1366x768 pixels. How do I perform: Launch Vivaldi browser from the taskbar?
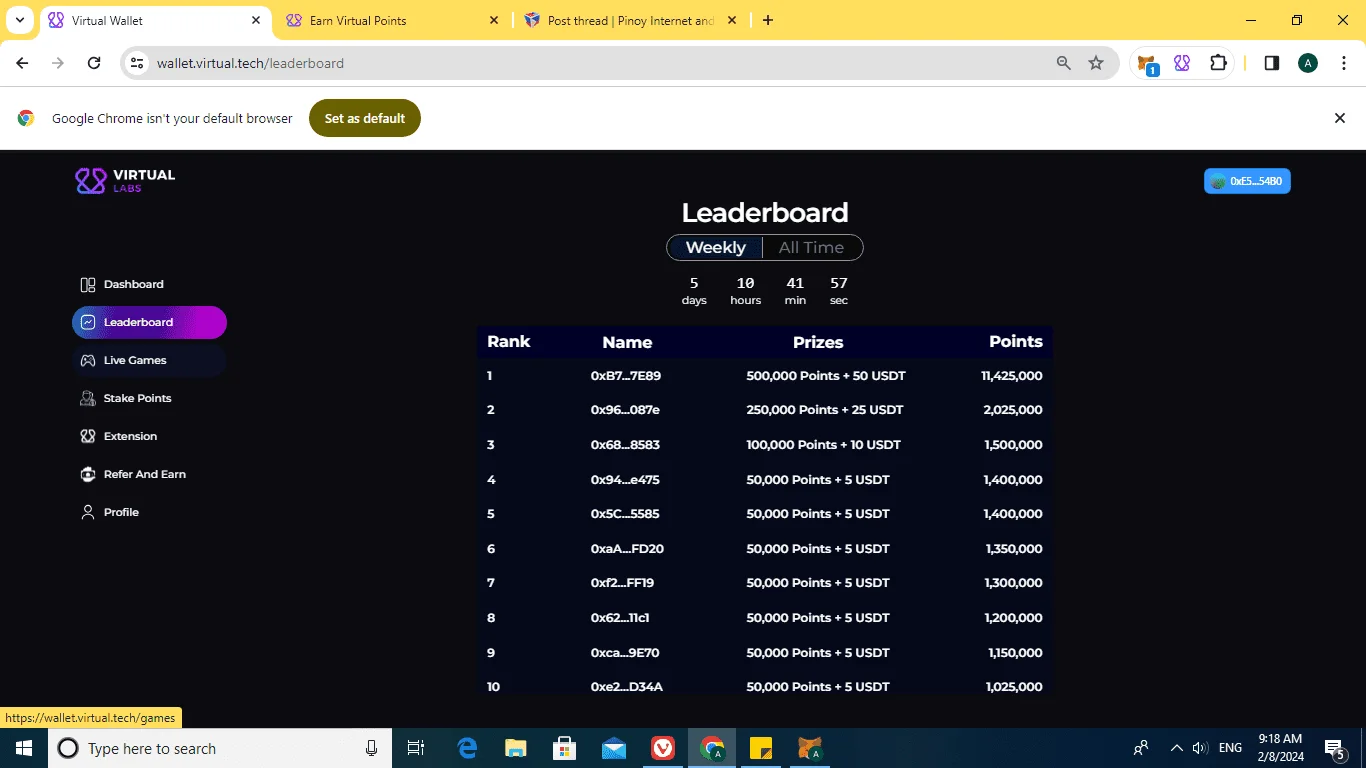pos(663,748)
